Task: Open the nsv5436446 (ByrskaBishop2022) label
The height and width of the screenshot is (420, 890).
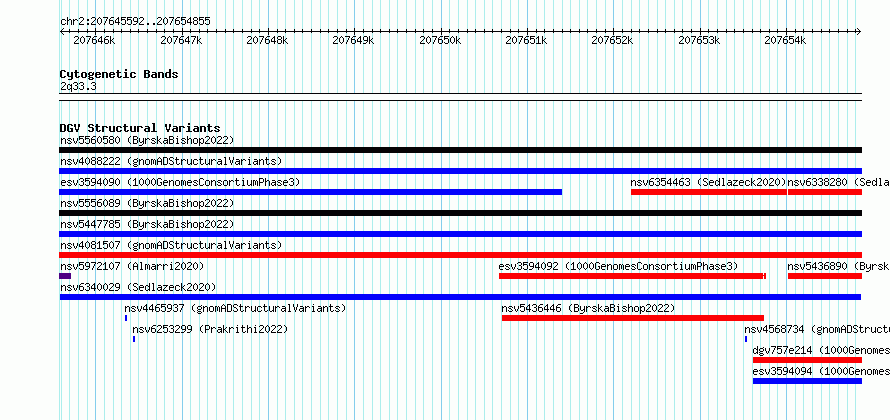Action: click(588, 308)
